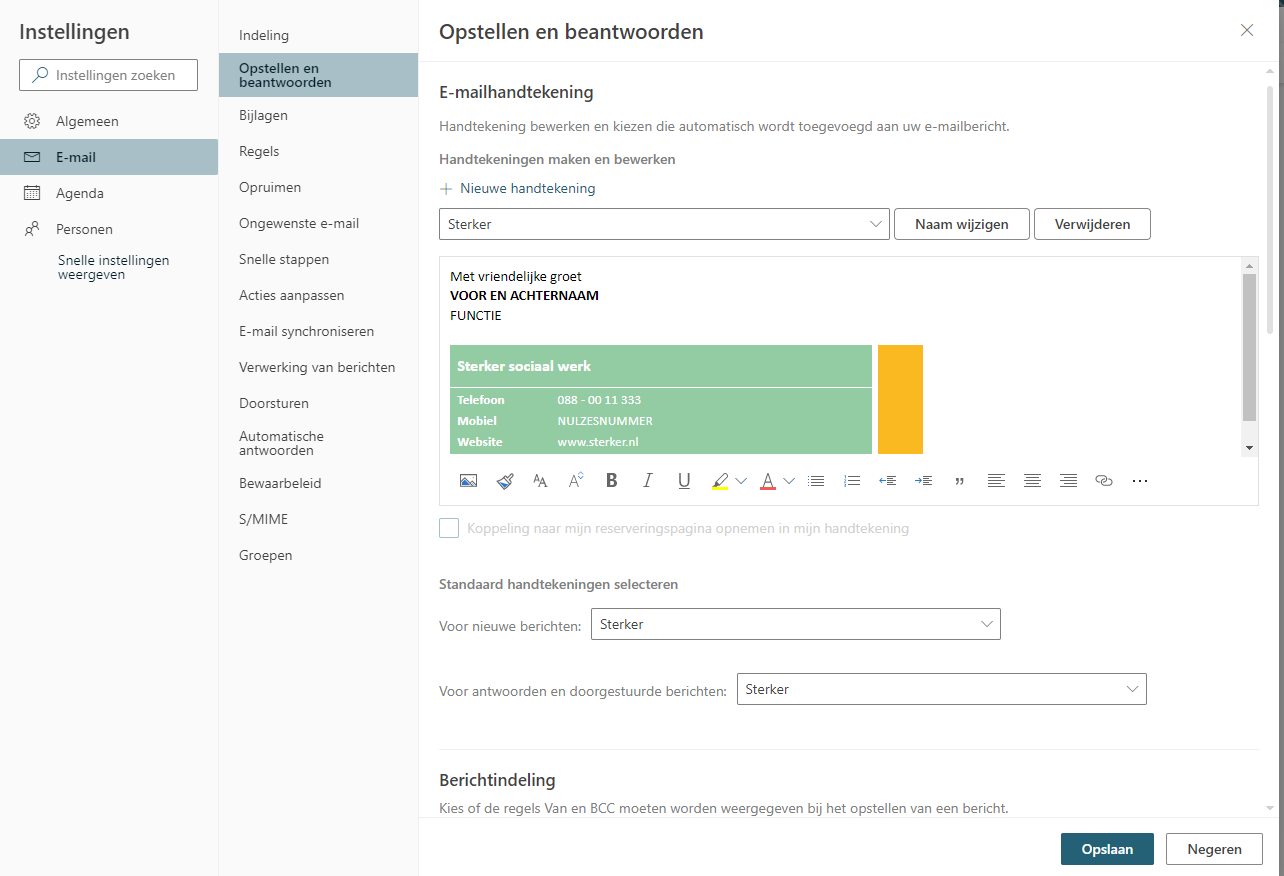Viewport: 1284px width, 876px height.
Task: Select Verwerking van berichten tab
Action: point(318,367)
